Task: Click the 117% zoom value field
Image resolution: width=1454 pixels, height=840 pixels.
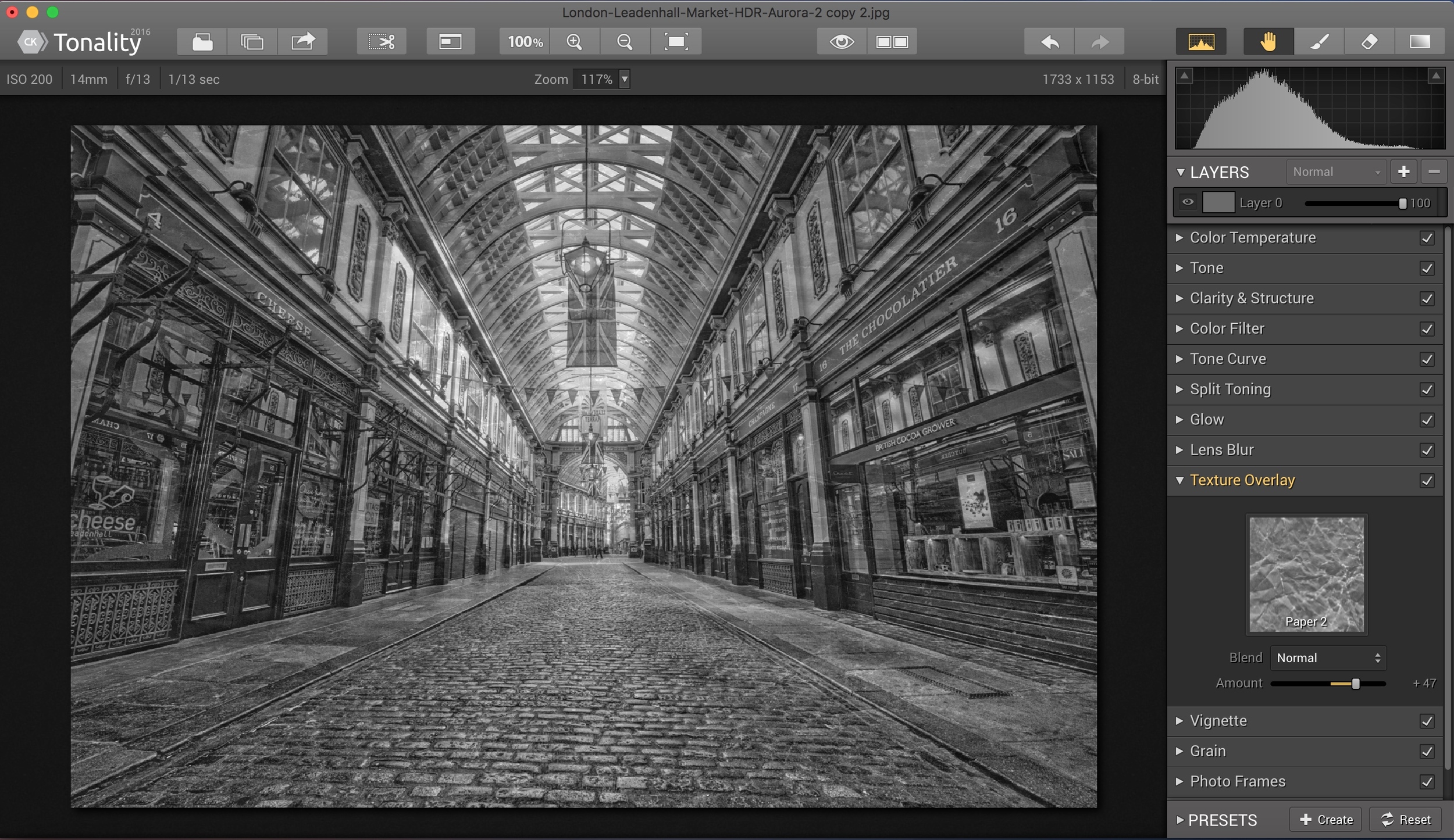Action: click(x=596, y=78)
